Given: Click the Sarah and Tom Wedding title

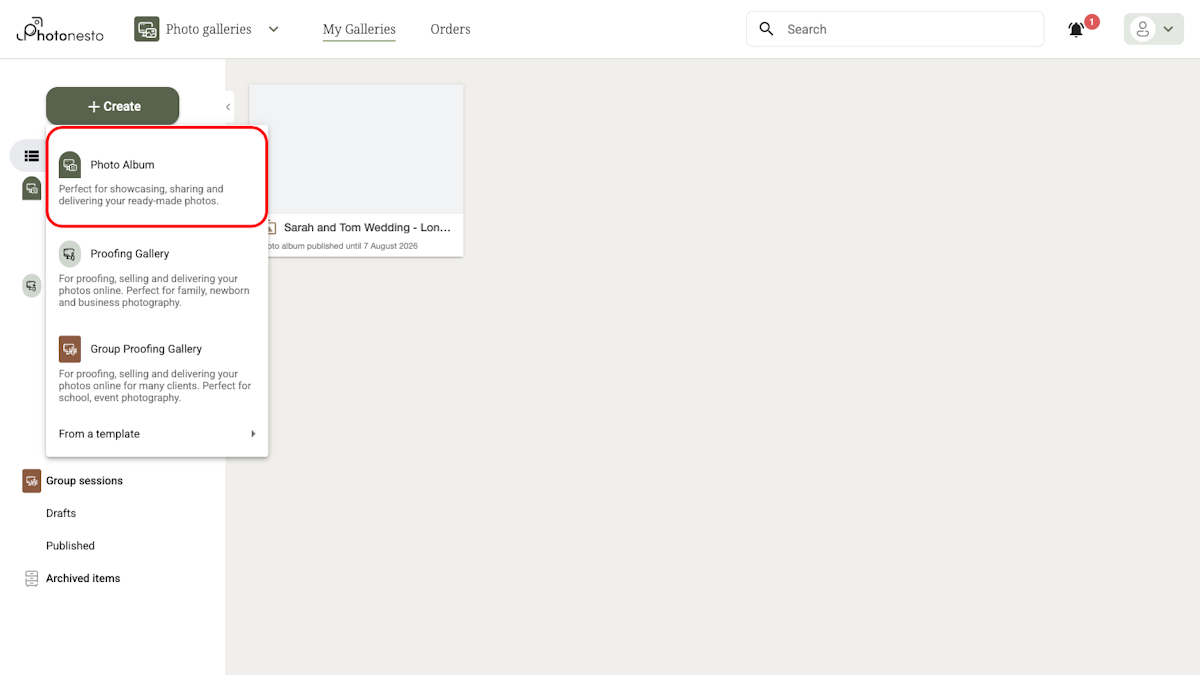Looking at the screenshot, I should pos(367,228).
